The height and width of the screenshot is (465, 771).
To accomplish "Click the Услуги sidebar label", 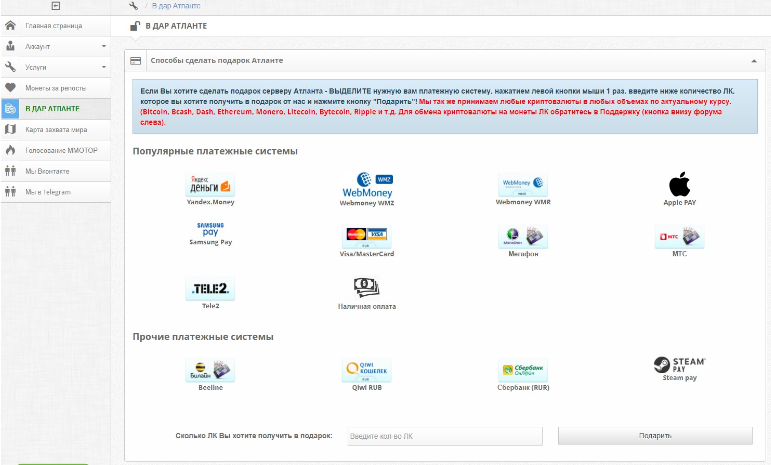I will (35, 67).
